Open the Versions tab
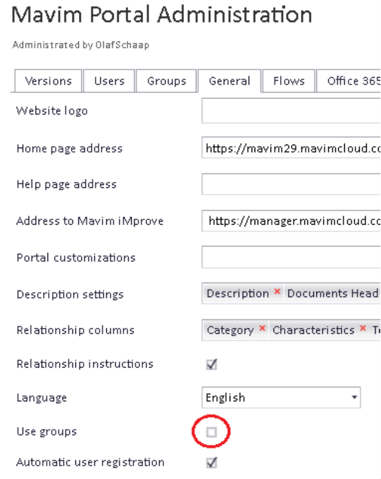This screenshot has height=479, width=381. point(48,81)
